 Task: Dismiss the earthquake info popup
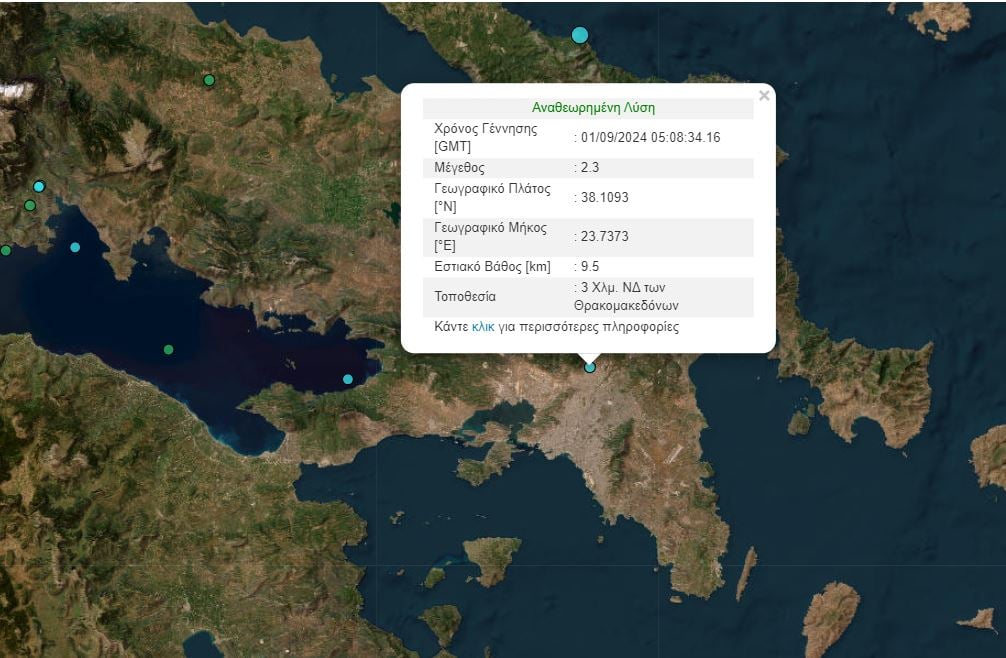[x=764, y=95]
